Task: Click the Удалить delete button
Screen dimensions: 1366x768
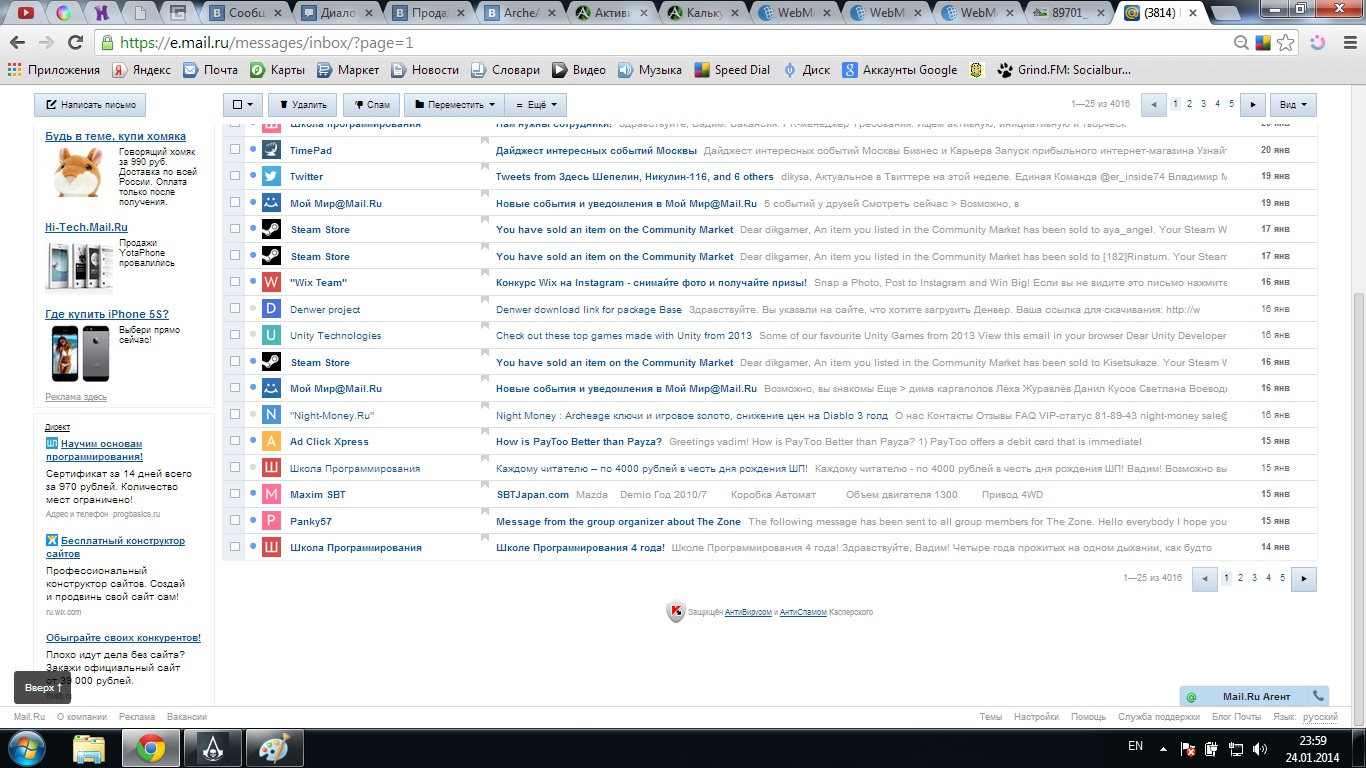Action: pyautogui.click(x=303, y=104)
